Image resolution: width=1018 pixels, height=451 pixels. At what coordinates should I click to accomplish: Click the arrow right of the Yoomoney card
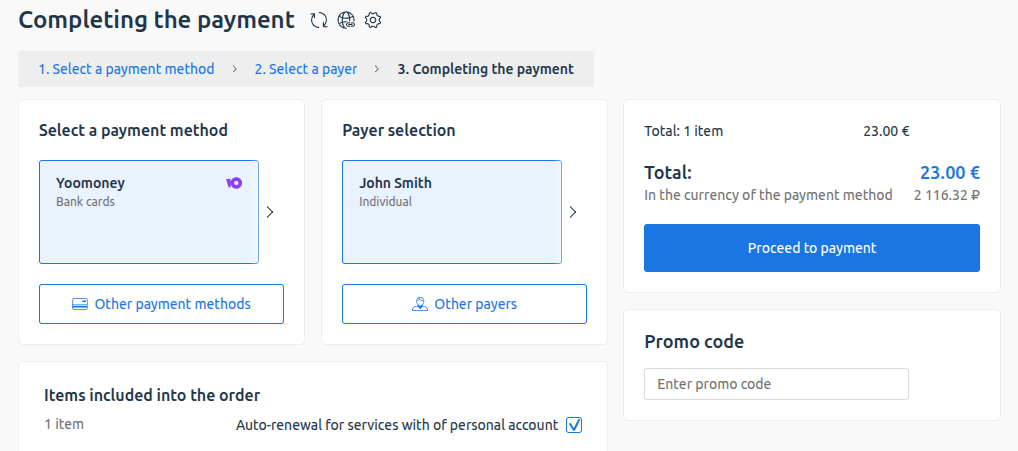click(x=270, y=212)
